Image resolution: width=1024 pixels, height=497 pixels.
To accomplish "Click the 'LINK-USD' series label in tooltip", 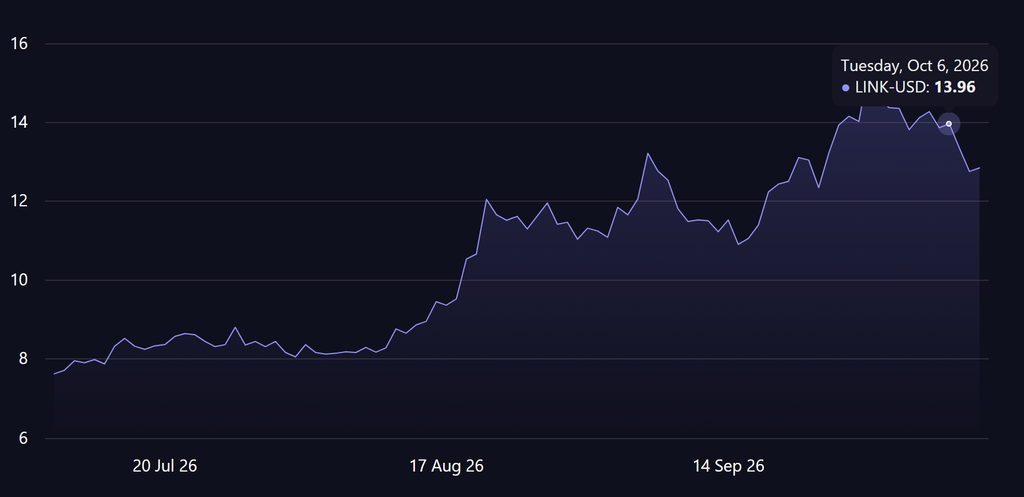I will pyautogui.click(x=892, y=87).
